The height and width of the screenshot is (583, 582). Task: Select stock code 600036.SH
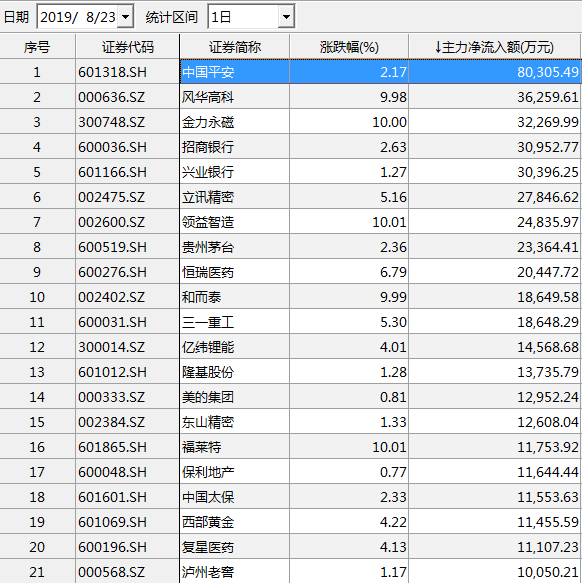[x=112, y=147]
